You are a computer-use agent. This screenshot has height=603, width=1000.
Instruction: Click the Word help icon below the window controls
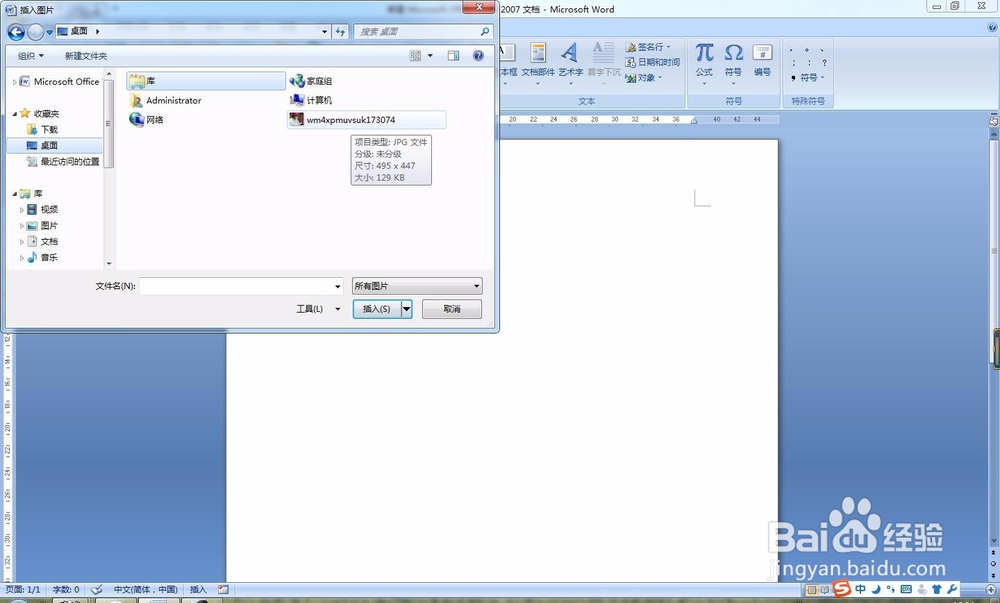click(992, 27)
